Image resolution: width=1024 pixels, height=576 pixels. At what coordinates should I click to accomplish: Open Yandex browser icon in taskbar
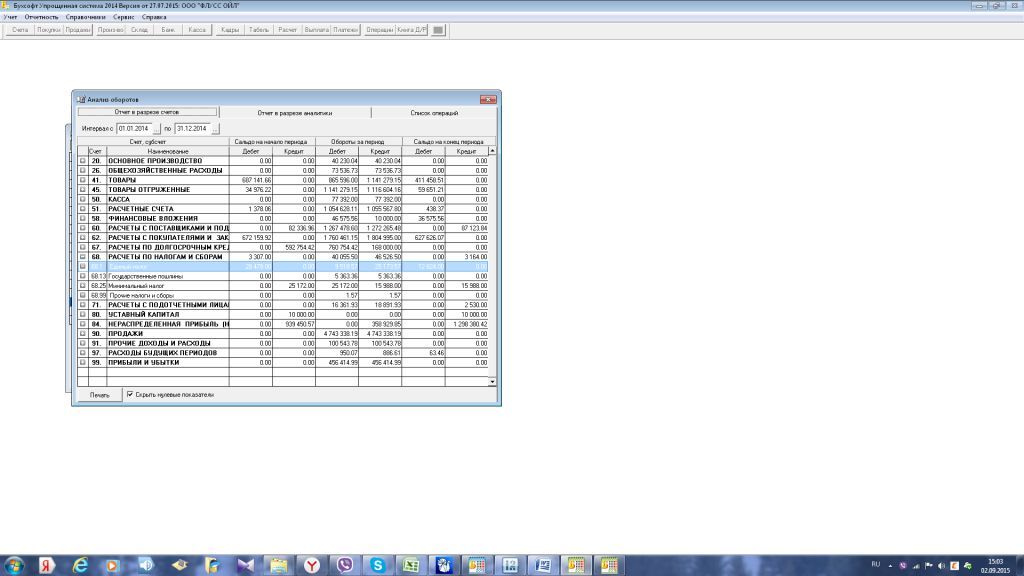(312, 565)
